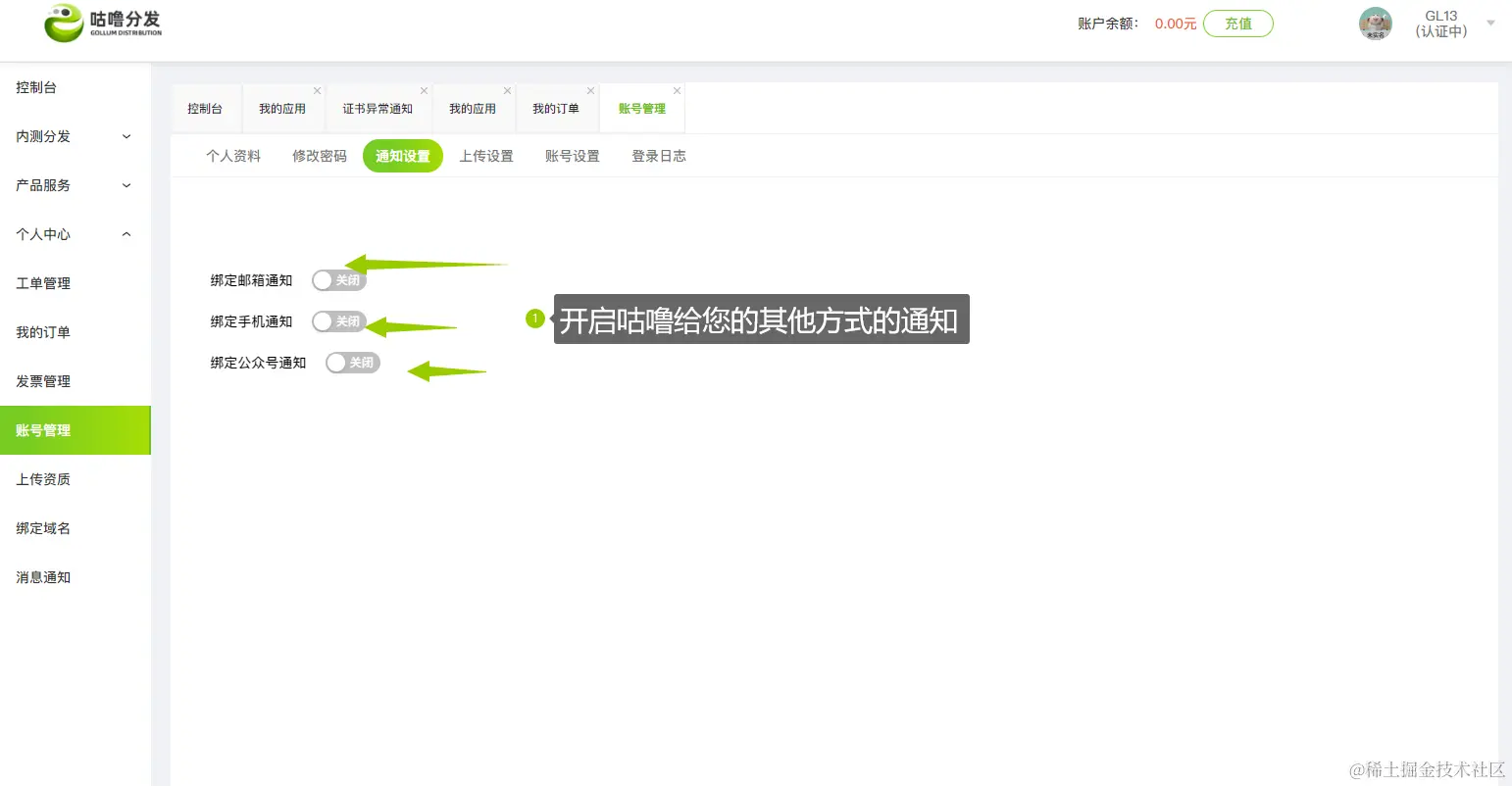Turn on 绑定公众号通知
Screen dimensions: 1512x786
tap(352, 362)
